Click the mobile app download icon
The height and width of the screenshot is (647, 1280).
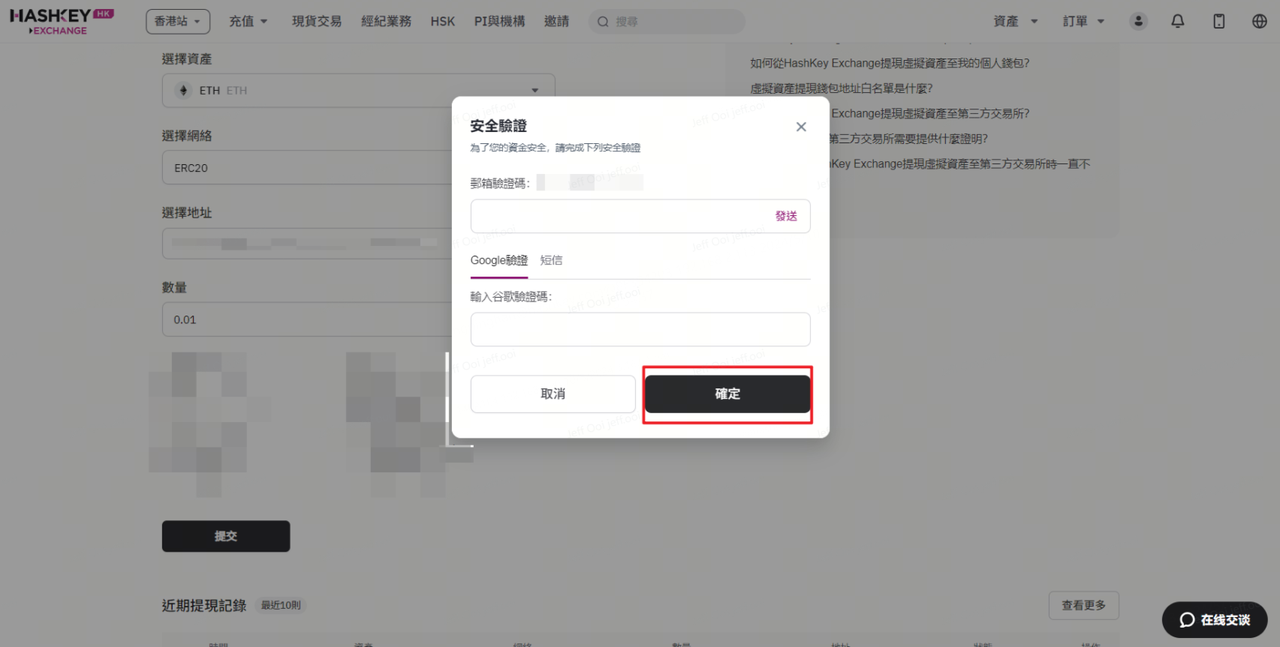[x=1219, y=21]
